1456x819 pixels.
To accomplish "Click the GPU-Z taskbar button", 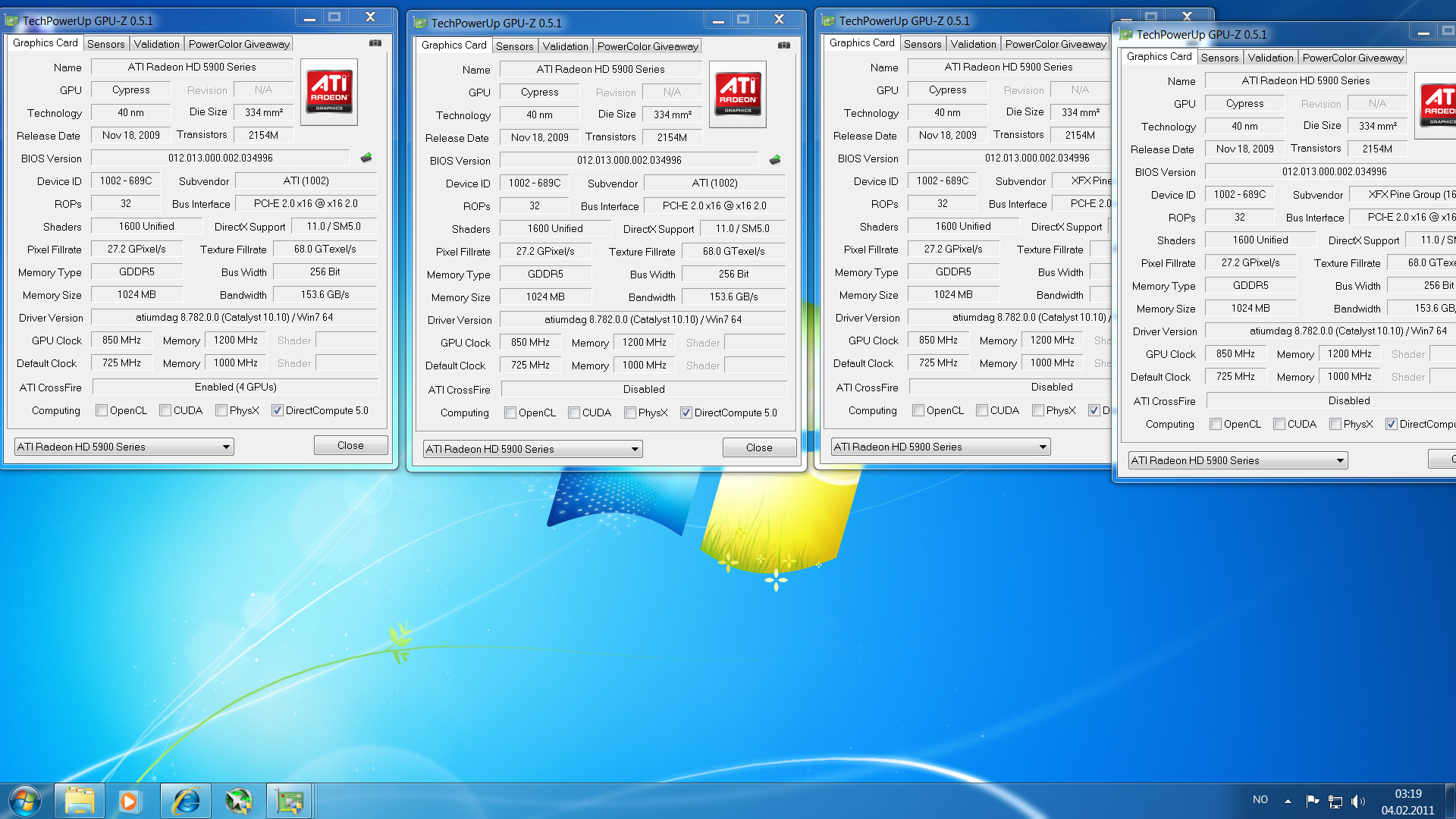I will pyautogui.click(x=289, y=801).
